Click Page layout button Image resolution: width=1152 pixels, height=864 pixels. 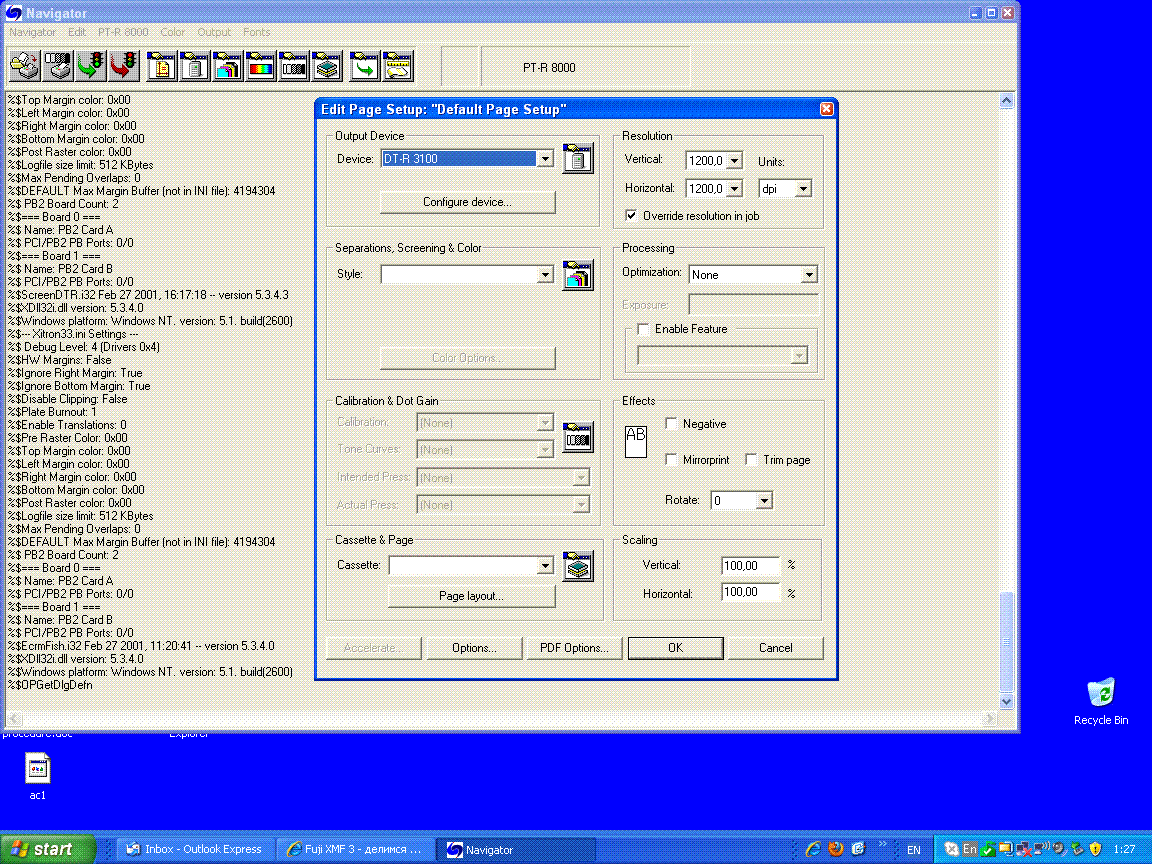[471, 596]
